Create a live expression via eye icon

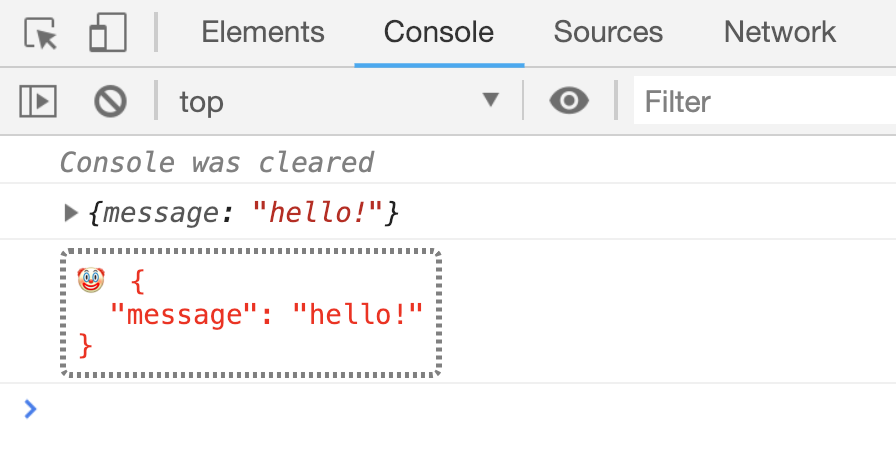click(x=569, y=101)
